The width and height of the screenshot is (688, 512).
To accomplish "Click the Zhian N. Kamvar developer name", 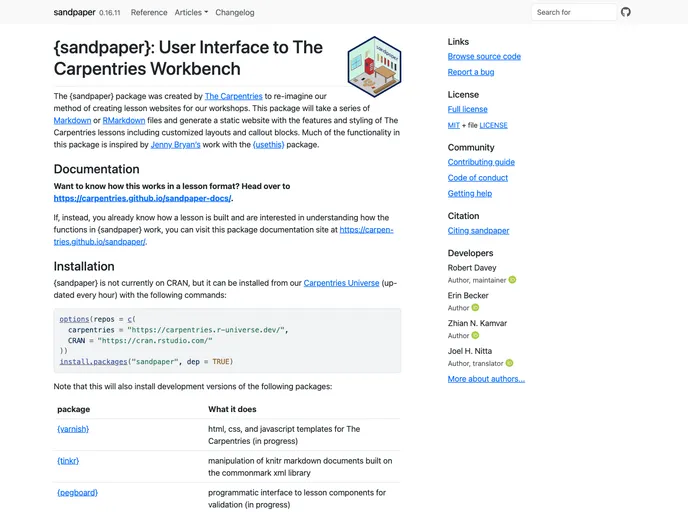I will [x=477, y=323].
